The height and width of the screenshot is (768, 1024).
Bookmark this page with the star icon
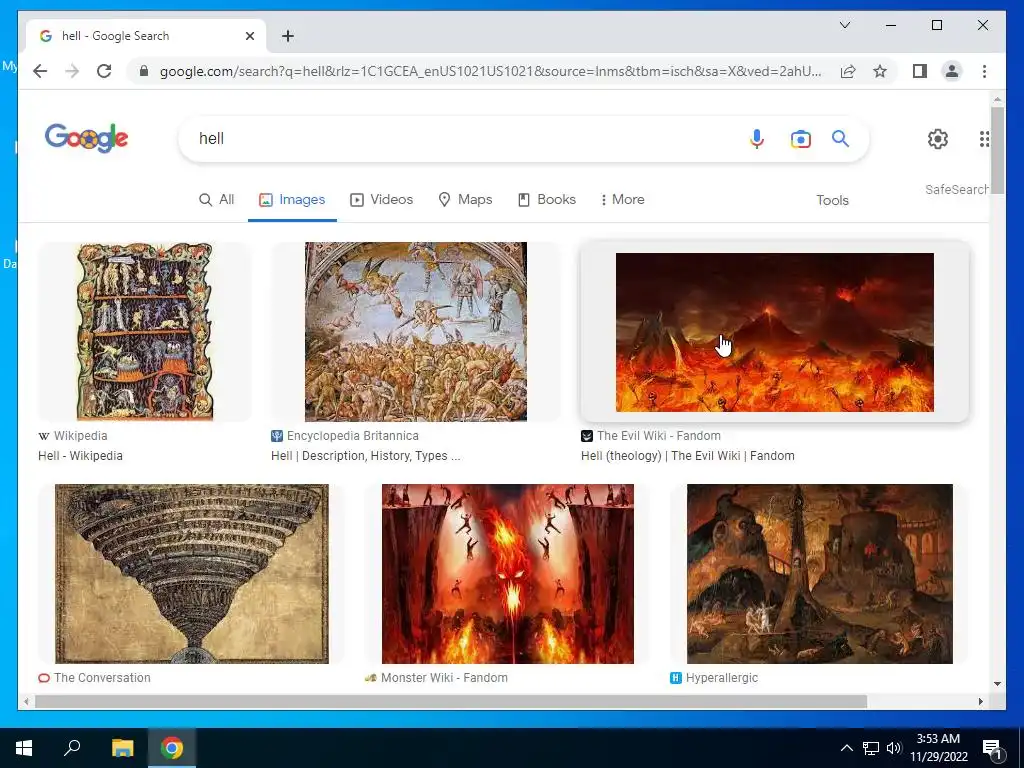click(880, 71)
